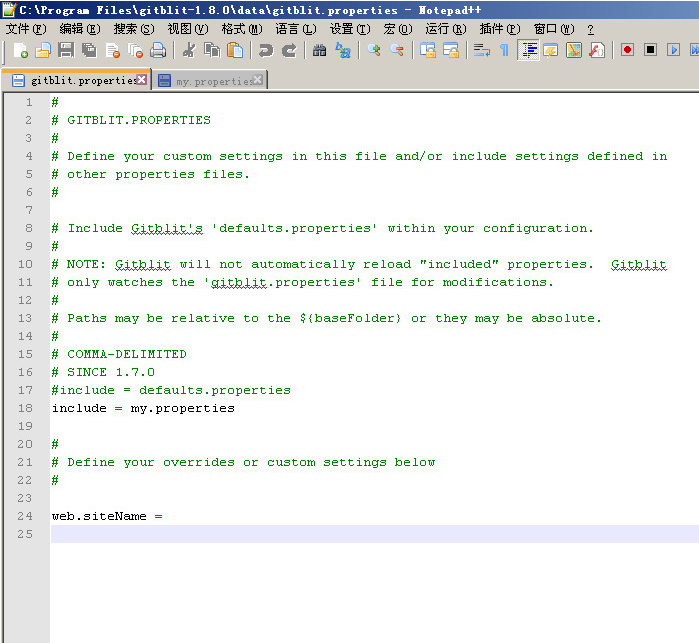Open the 运行(R) menu
The width and height of the screenshot is (699, 643).
tap(445, 29)
